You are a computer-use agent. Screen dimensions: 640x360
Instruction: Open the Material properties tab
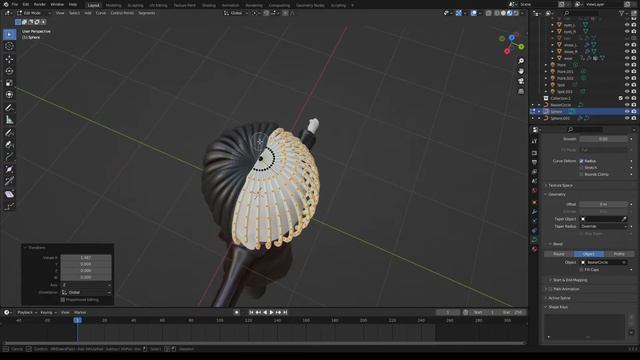[x=534, y=249]
